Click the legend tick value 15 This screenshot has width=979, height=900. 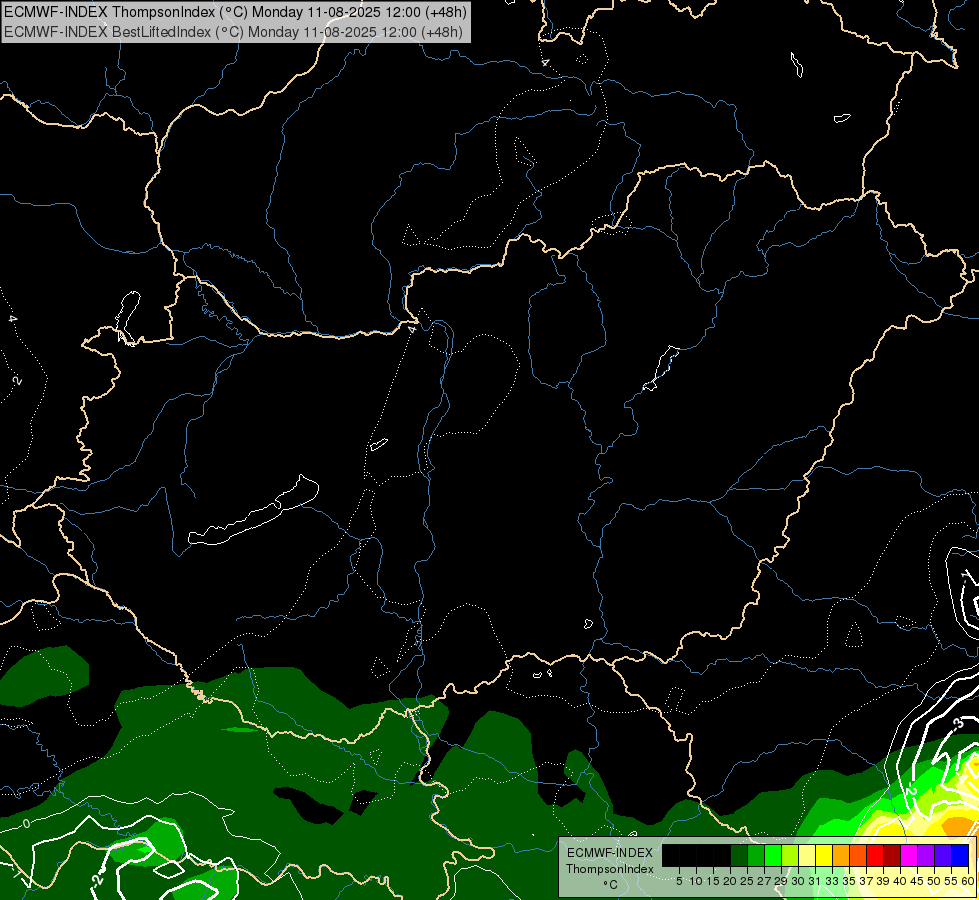click(x=713, y=881)
